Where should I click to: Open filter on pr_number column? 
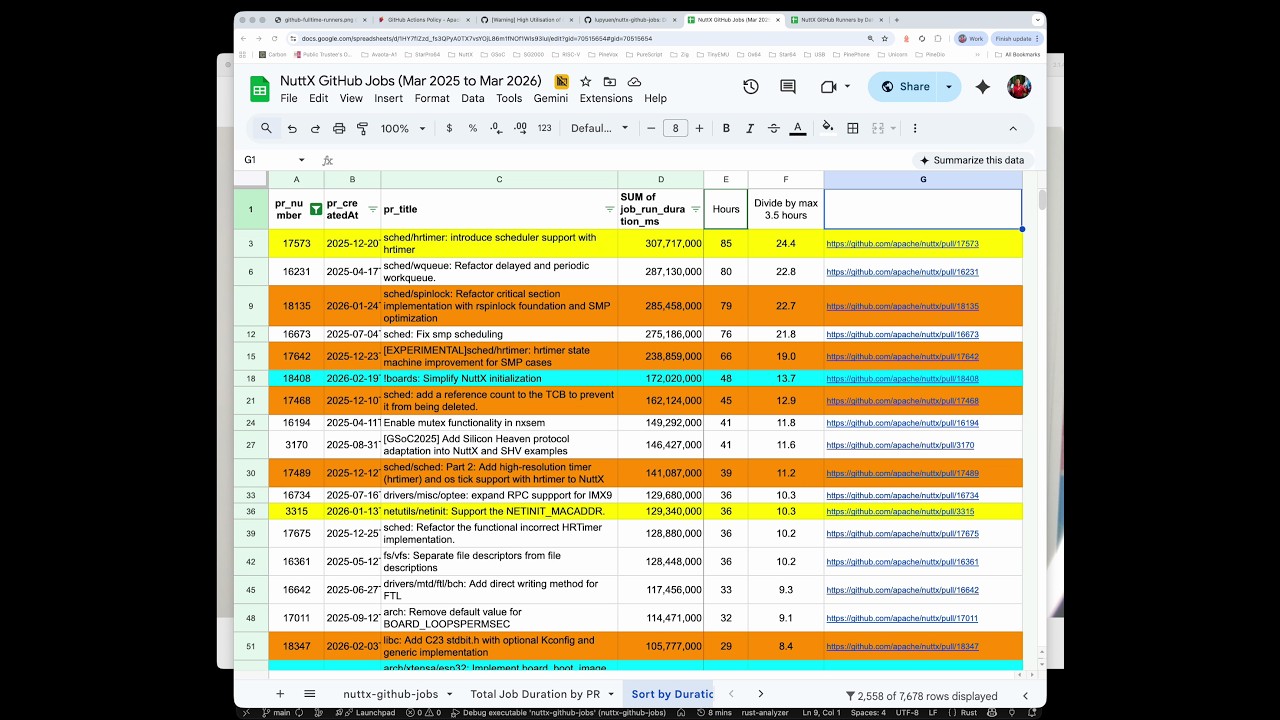[x=316, y=209]
